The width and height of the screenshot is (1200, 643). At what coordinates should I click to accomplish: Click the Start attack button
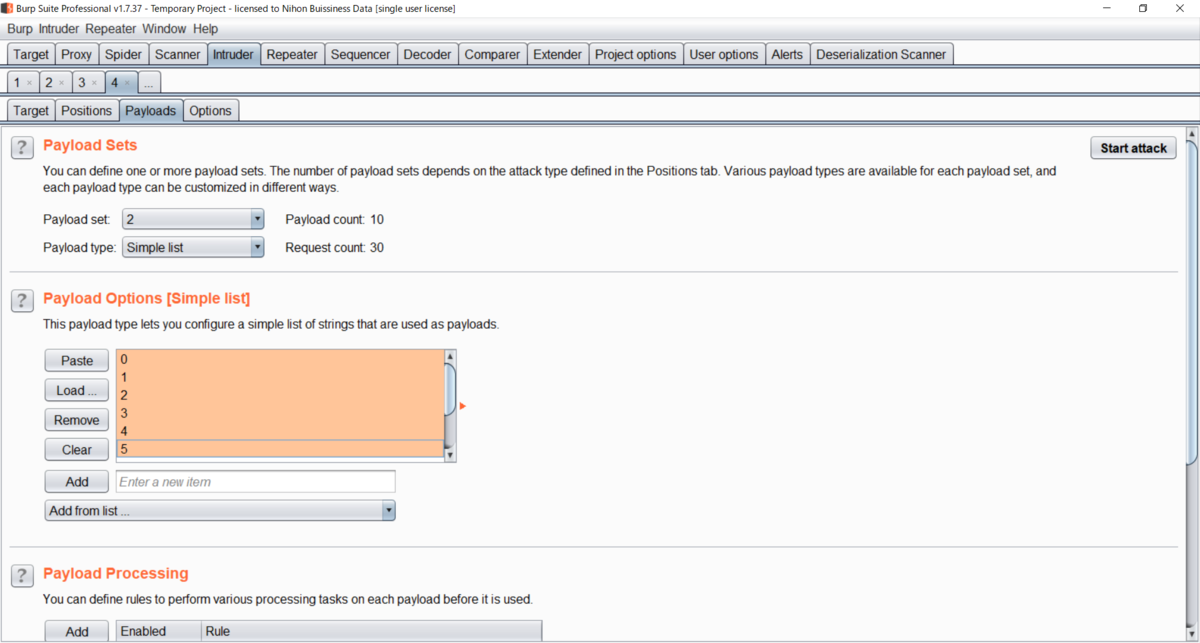pyautogui.click(x=1133, y=148)
